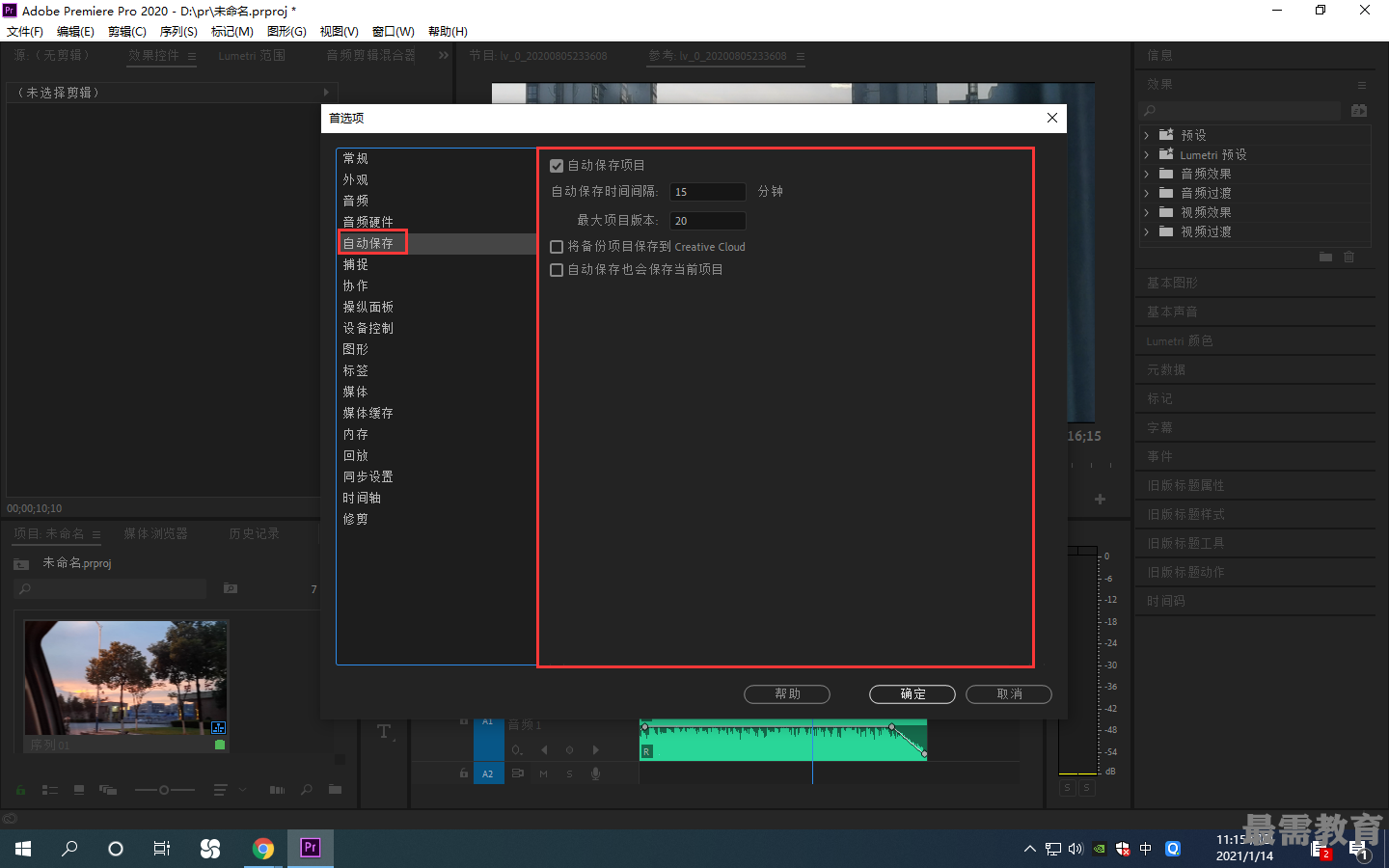The image size is (1389, 868).
Task: Go to previous keyframe on audio track A1
Action: click(544, 749)
